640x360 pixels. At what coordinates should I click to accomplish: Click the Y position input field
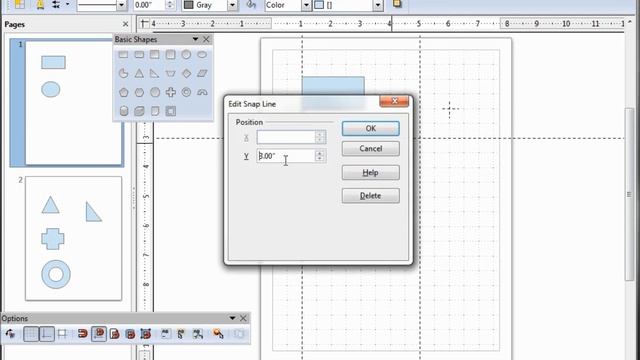pyautogui.click(x=286, y=156)
